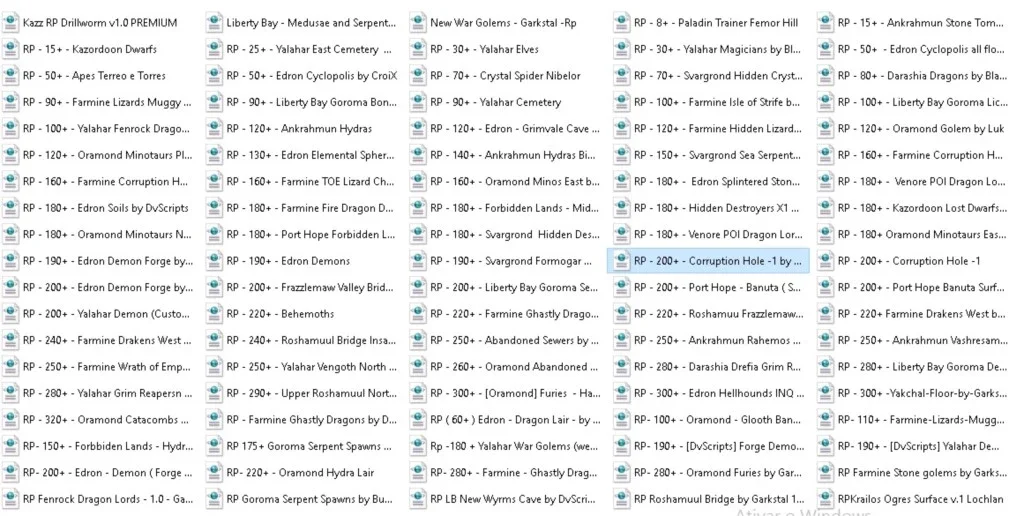This screenshot has width=1024, height=516.
Task: Click the icon of RP - 50+ - Edron Cyclopolis by CroiX
Action: pos(214,76)
